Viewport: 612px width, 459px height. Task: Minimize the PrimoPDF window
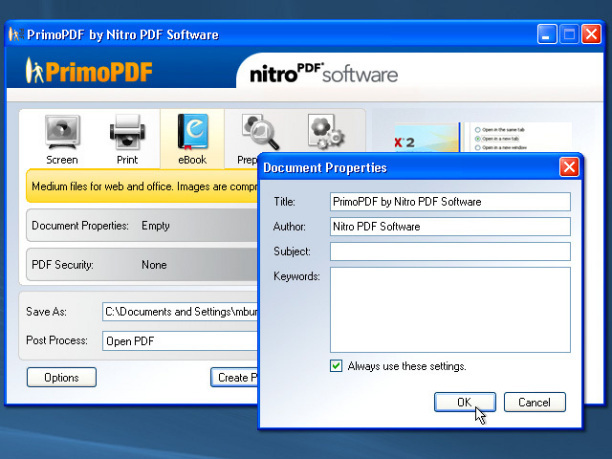[547, 34]
